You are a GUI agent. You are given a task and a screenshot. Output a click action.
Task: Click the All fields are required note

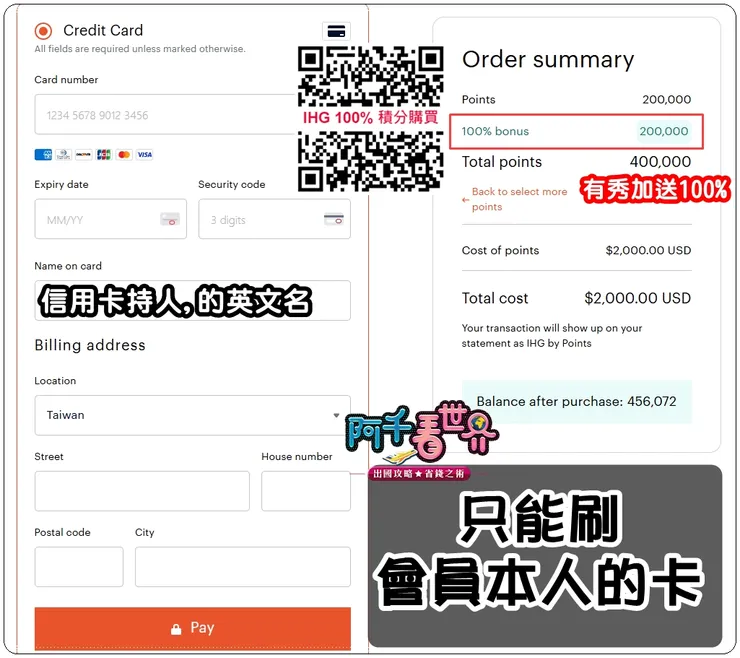pos(140,49)
